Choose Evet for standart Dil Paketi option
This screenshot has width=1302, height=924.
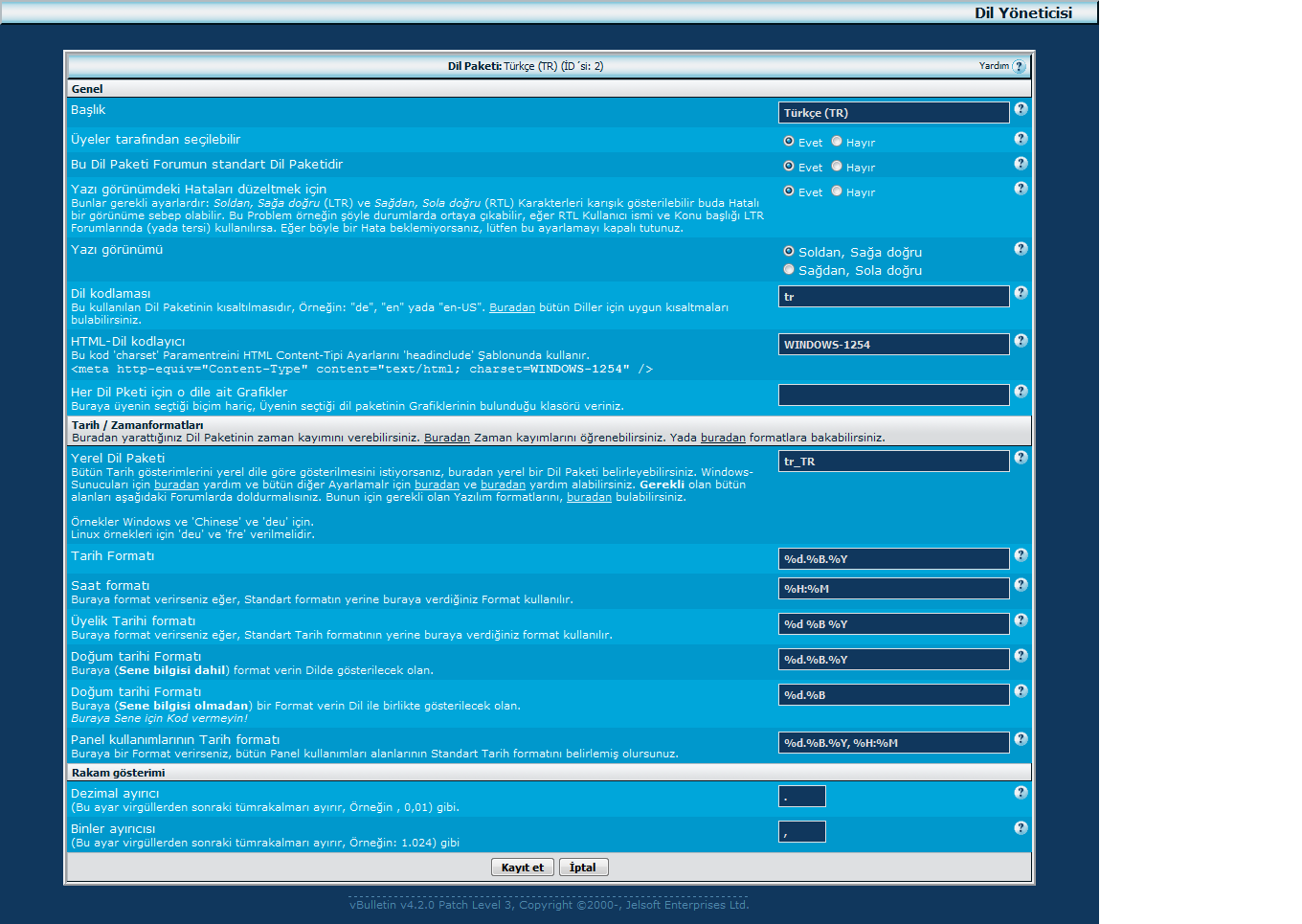click(x=789, y=167)
